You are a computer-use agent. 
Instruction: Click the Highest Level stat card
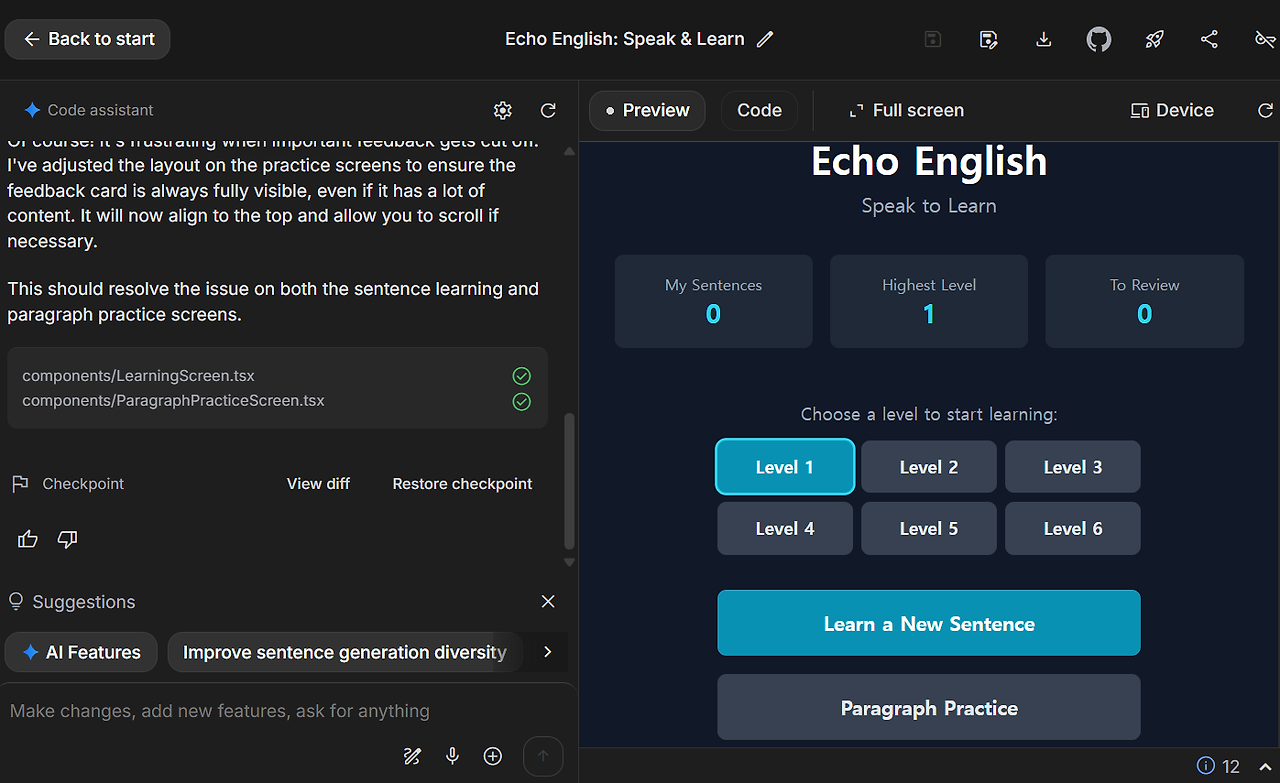pyautogui.click(x=929, y=301)
